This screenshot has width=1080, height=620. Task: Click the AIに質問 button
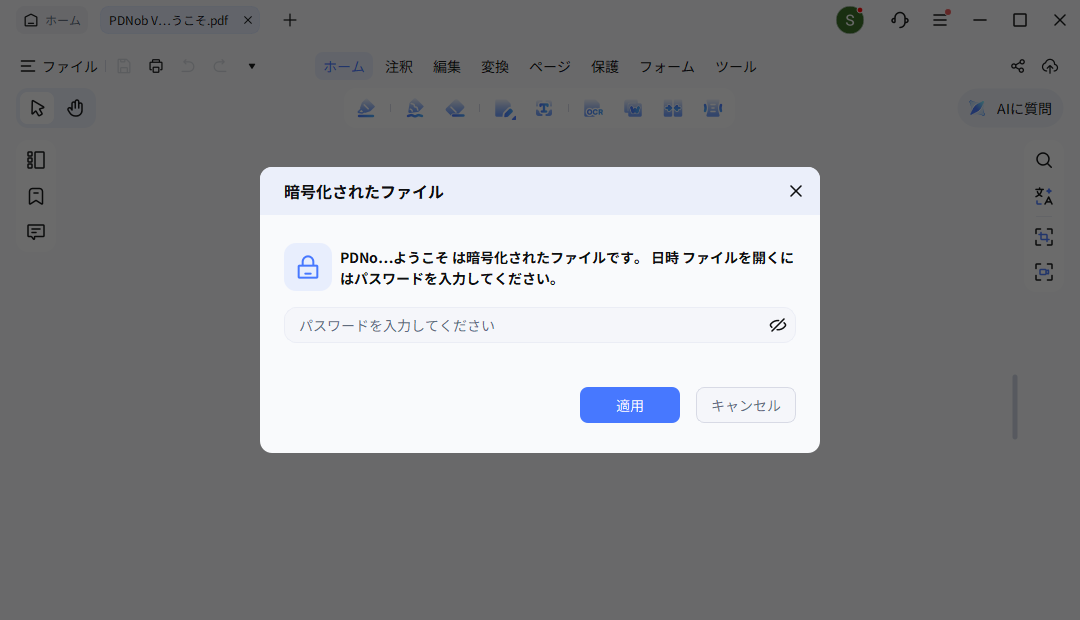click(x=1010, y=108)
